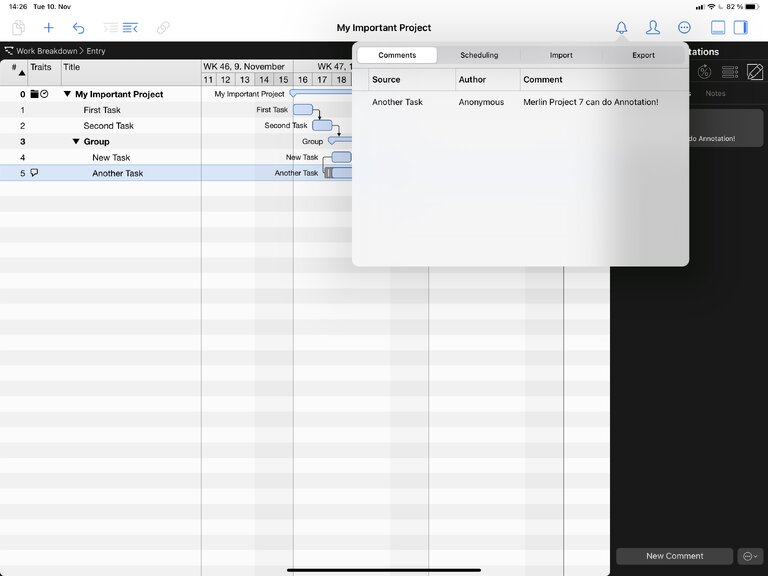768x576 pixels.
Task: Switch to the Scheduling tab
Action: pos(479,55)
